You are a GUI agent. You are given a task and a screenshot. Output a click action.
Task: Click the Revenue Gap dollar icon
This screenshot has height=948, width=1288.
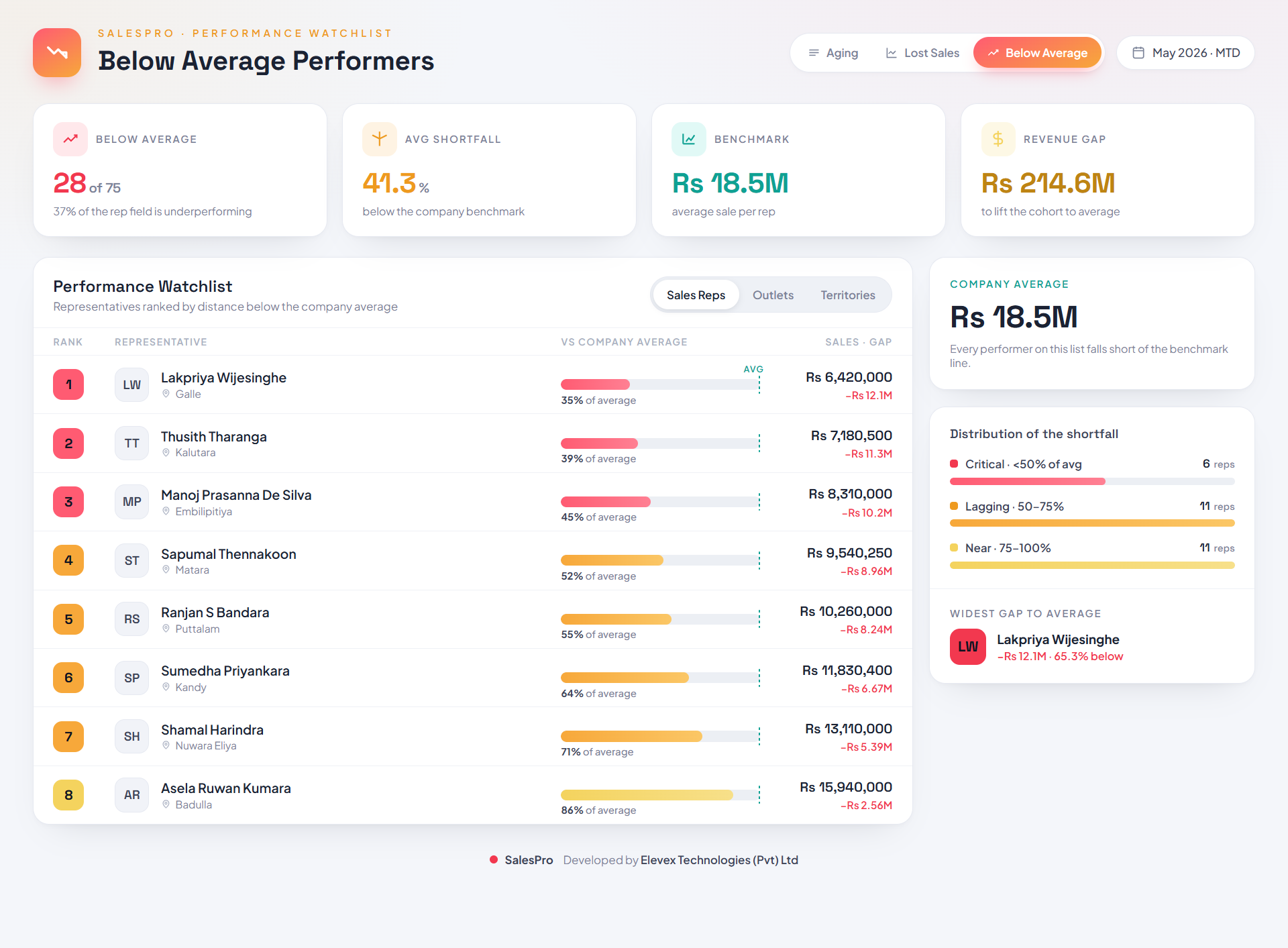(x=998, y=139)
